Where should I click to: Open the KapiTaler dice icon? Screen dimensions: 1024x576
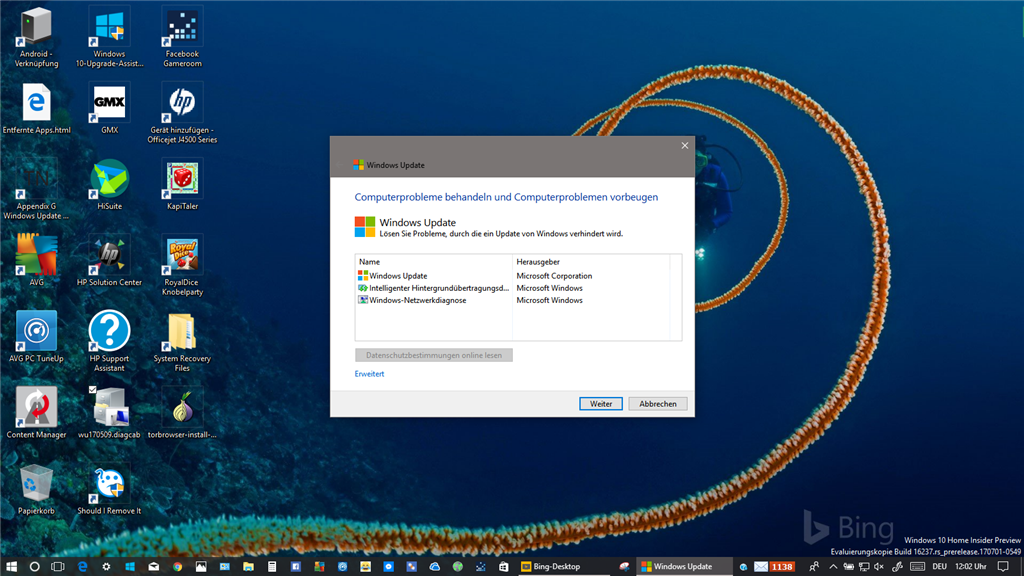(x=182, y=185)
